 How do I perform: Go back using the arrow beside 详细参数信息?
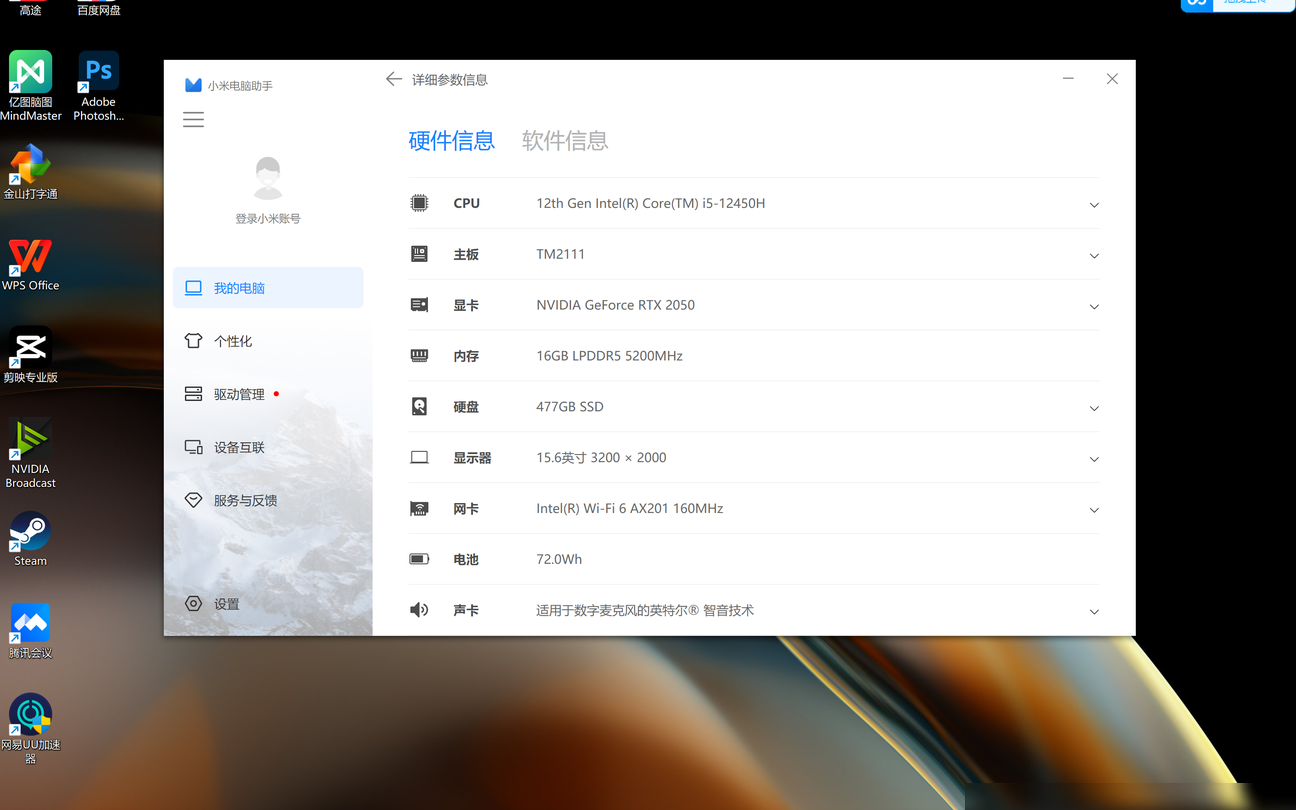[394, 79]
